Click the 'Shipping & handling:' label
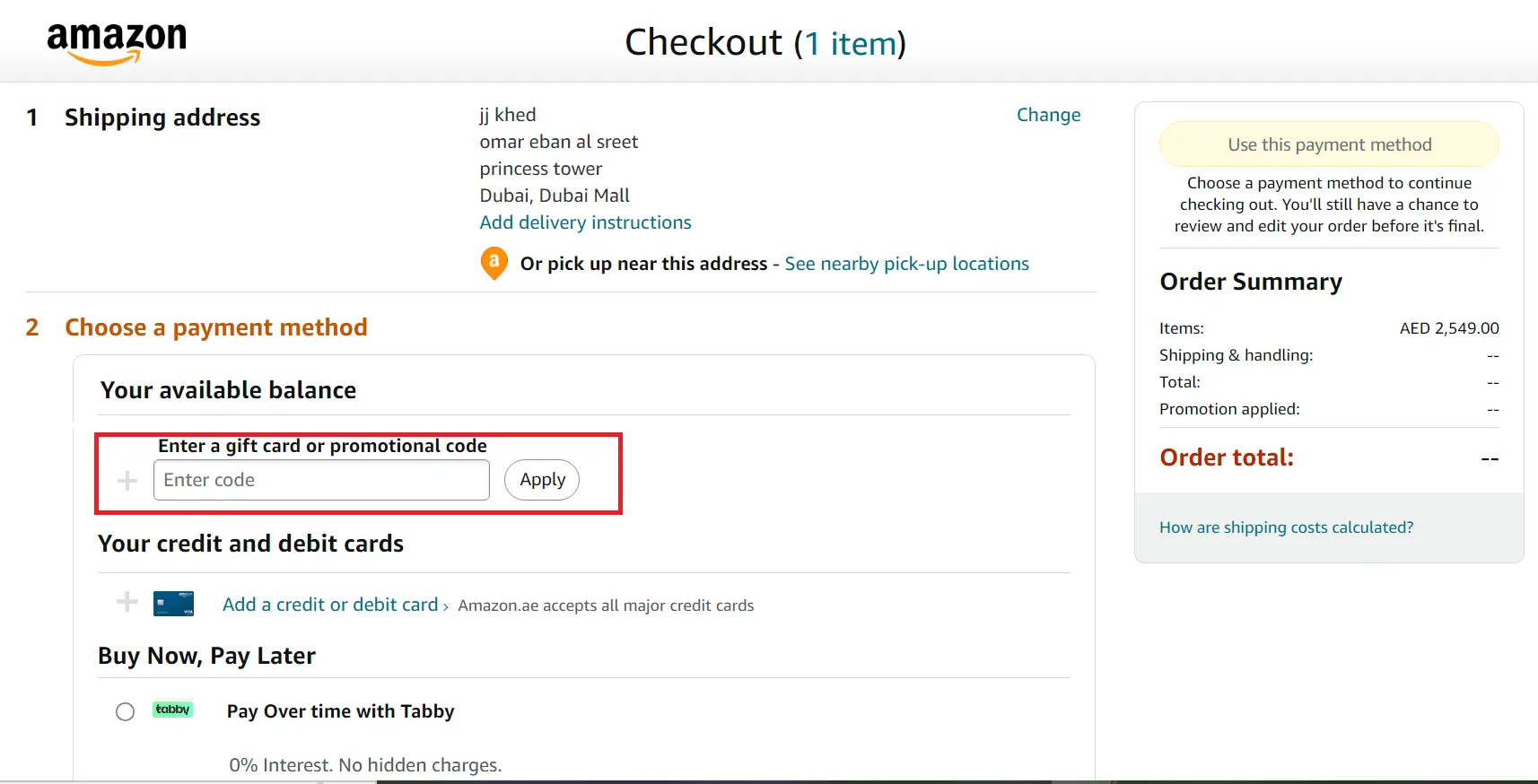Image resolution: width=1538 pixels, height=784 pixels. [x=1236, y=355]
